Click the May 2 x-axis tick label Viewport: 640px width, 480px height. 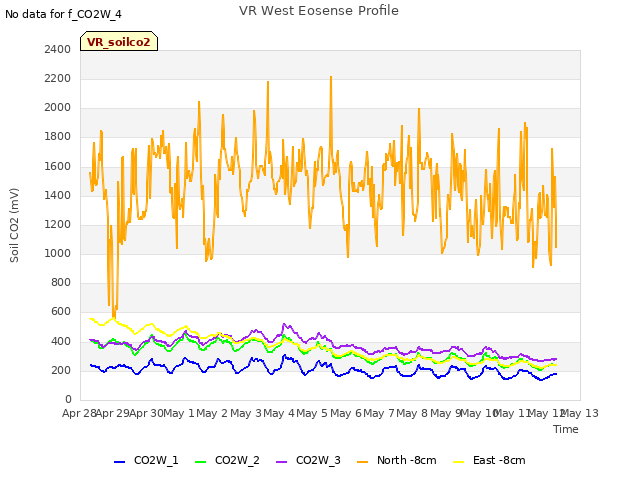[212, 413]
